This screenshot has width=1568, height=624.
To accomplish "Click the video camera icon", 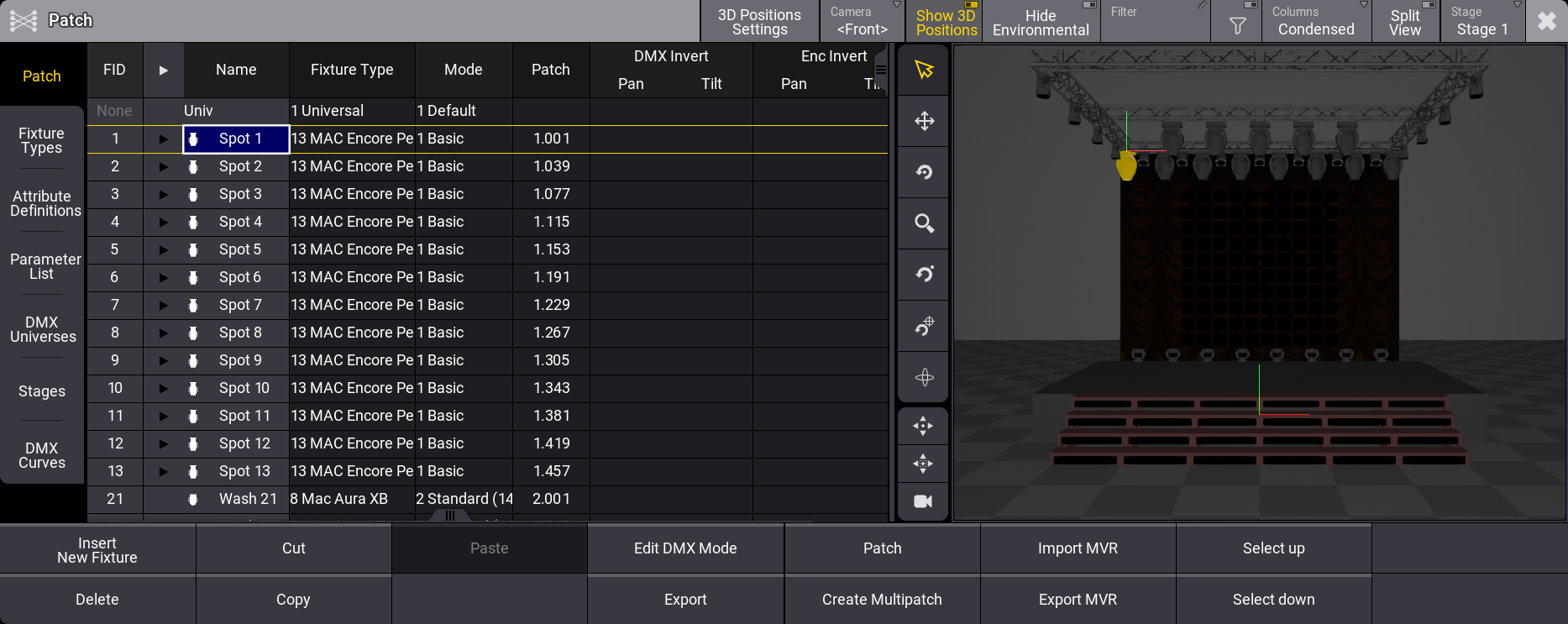I will [923, 501].
